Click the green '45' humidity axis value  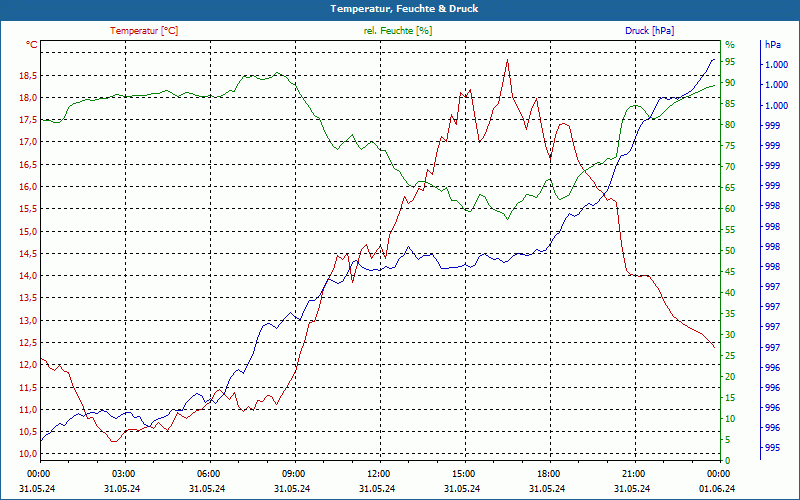pyautogui.click(x=730, y=271)
